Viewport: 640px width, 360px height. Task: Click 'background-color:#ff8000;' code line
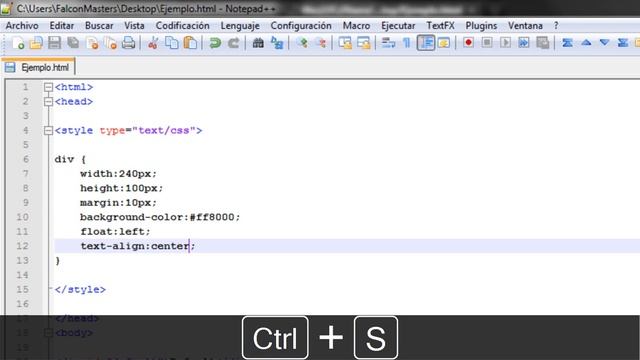[x=160, y=217]
